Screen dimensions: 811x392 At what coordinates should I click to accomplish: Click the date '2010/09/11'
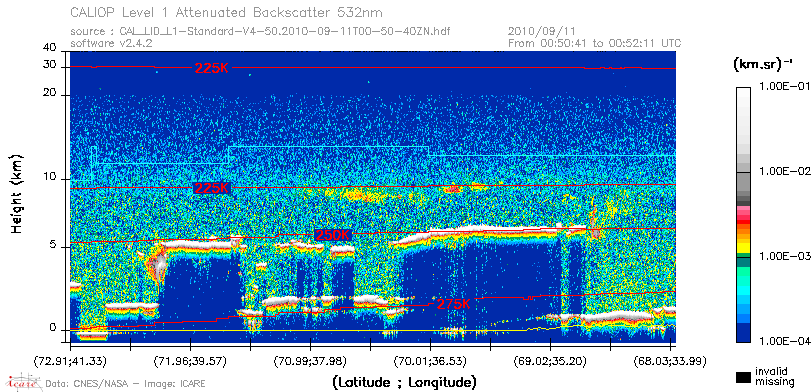pos(542,32)
